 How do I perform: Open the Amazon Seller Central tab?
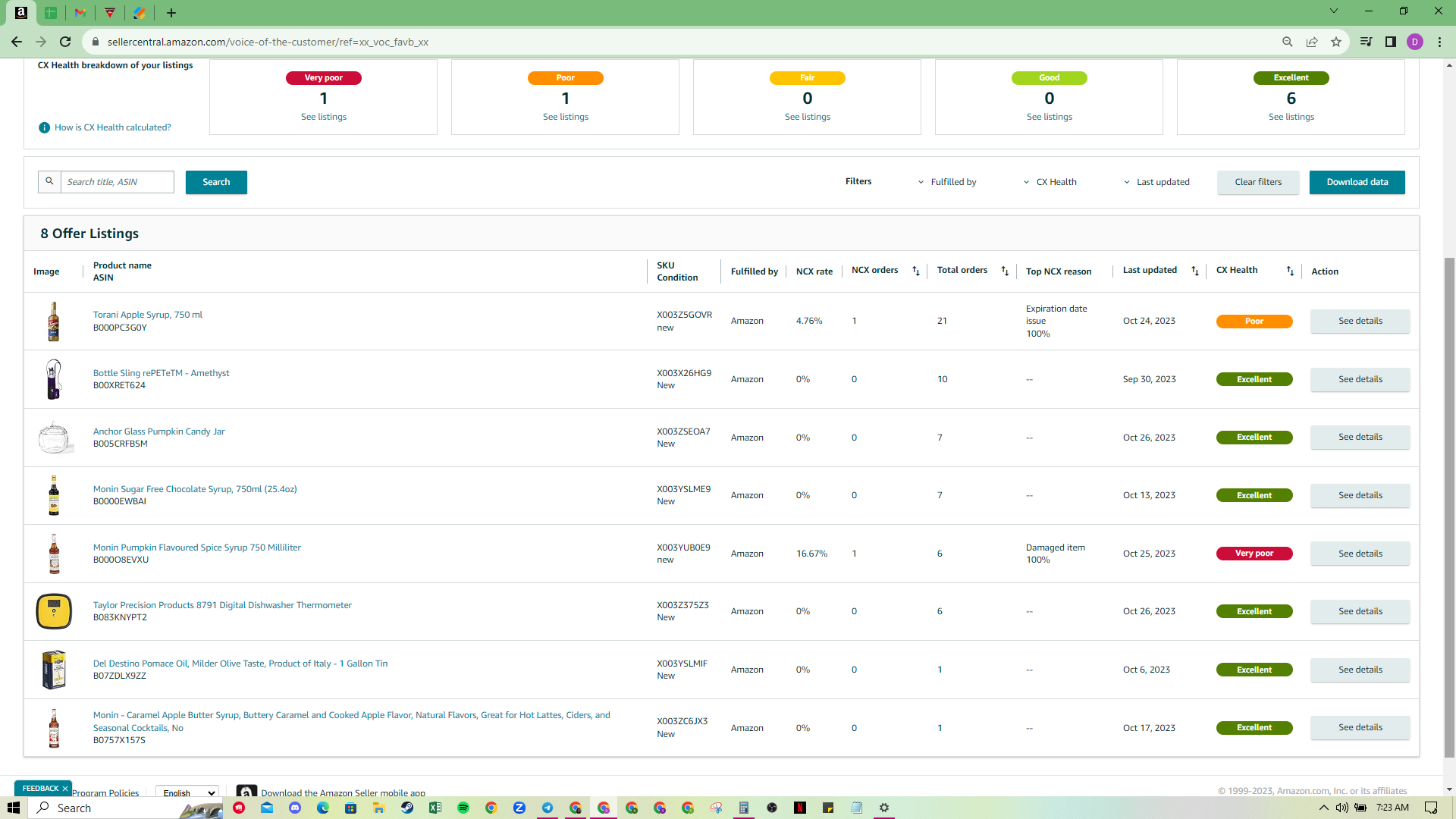point(21,12)
